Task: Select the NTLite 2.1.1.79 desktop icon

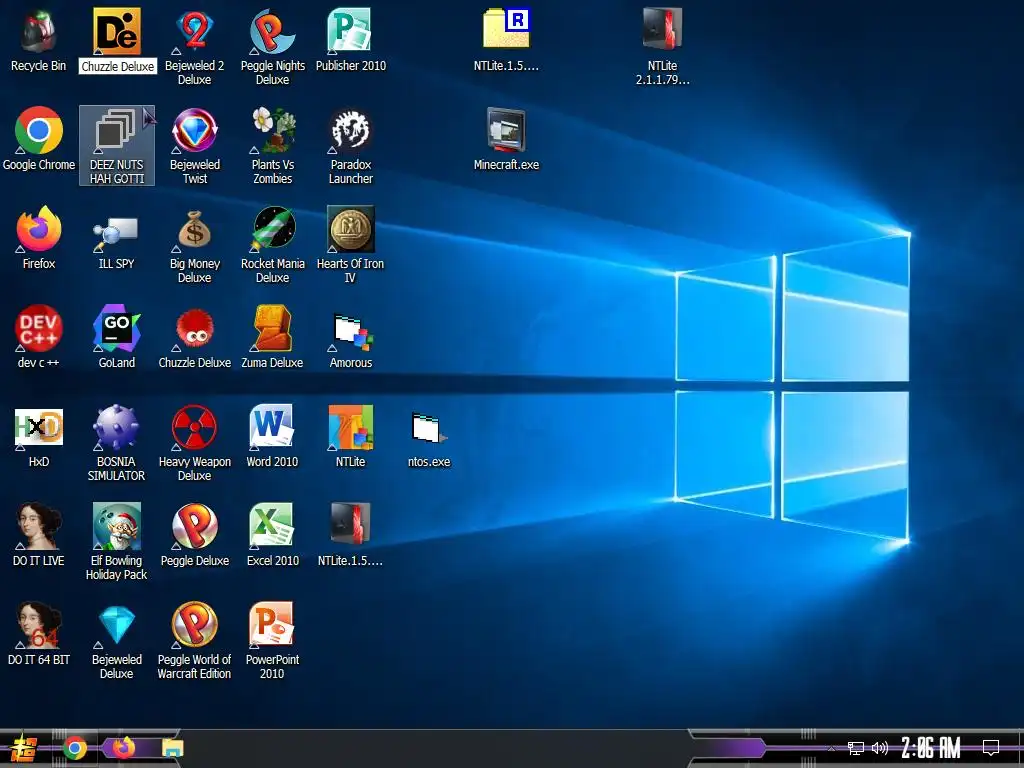Action: 662,46
